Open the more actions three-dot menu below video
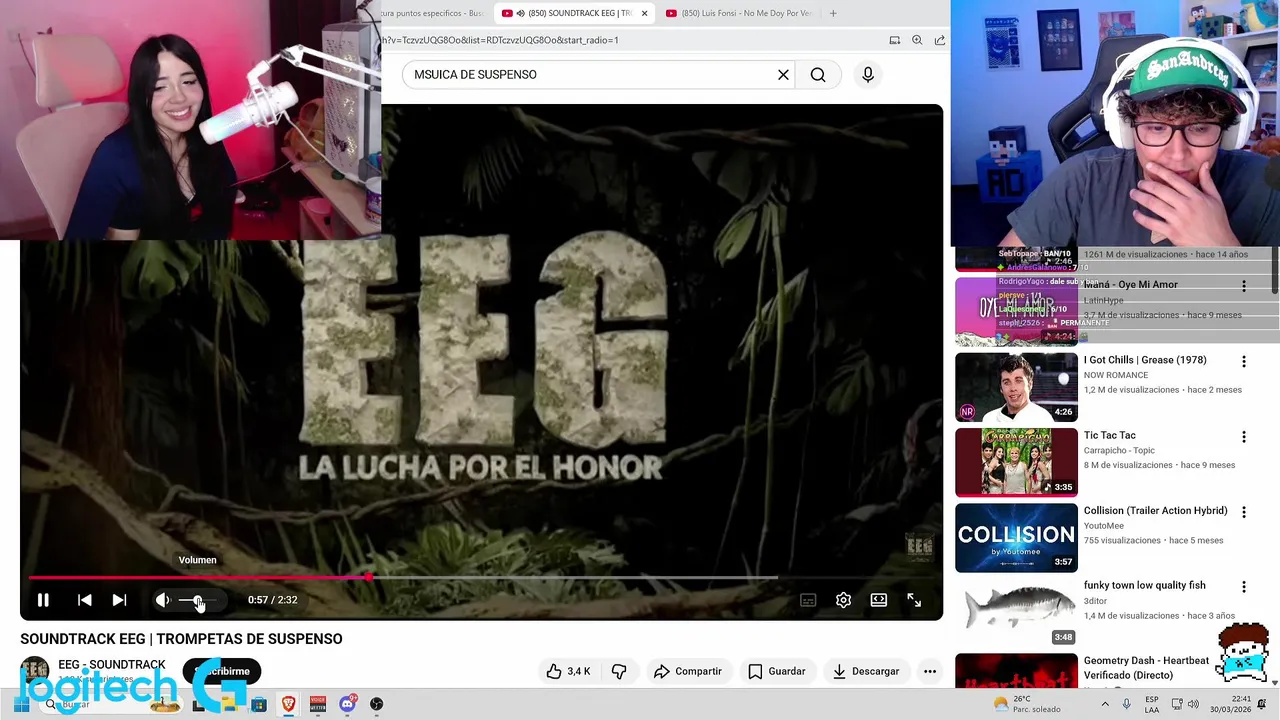This screenshot has height=720, width=1280. 930,671
